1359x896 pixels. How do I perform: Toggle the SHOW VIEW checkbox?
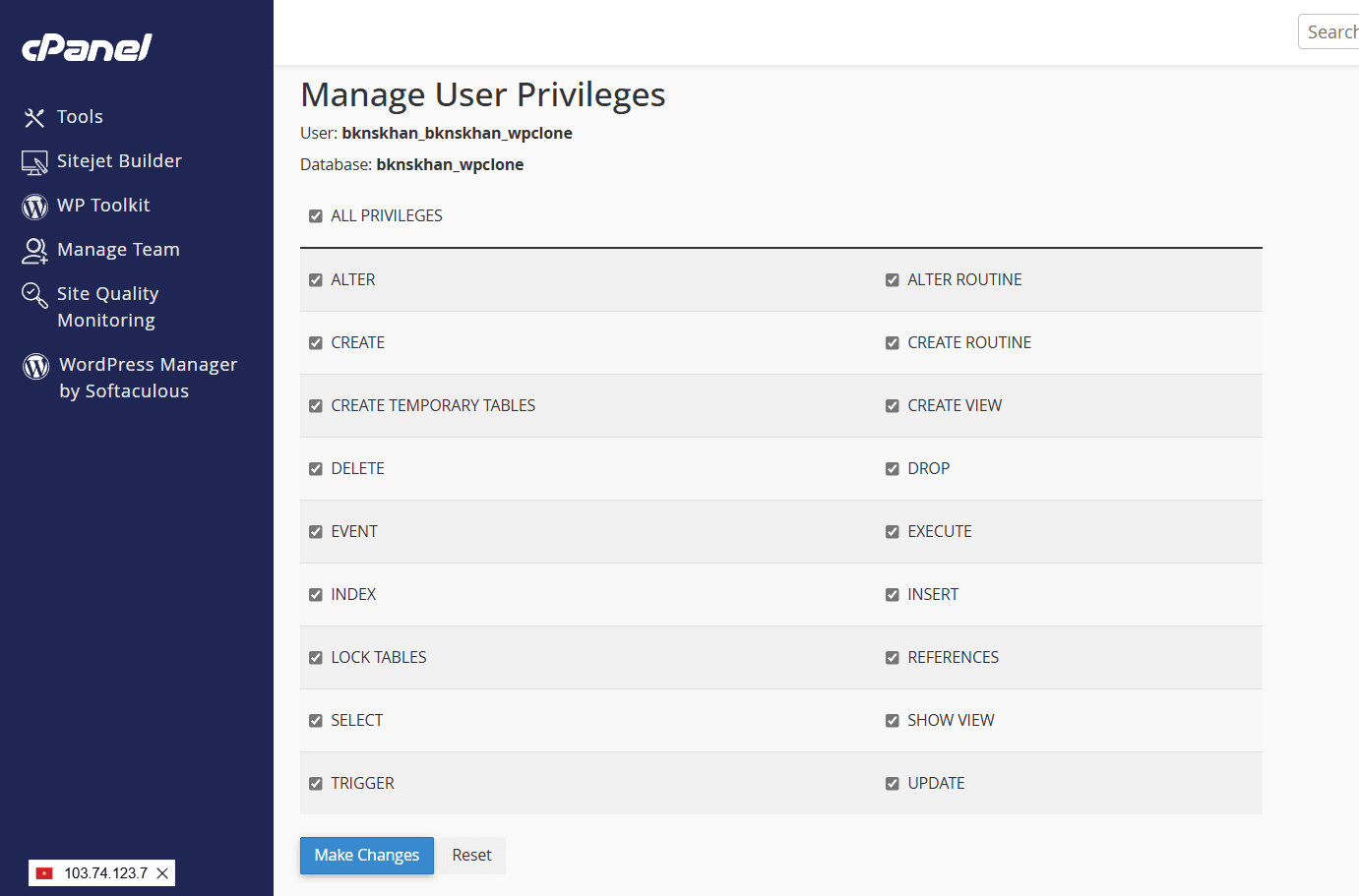tap(893, 721)
